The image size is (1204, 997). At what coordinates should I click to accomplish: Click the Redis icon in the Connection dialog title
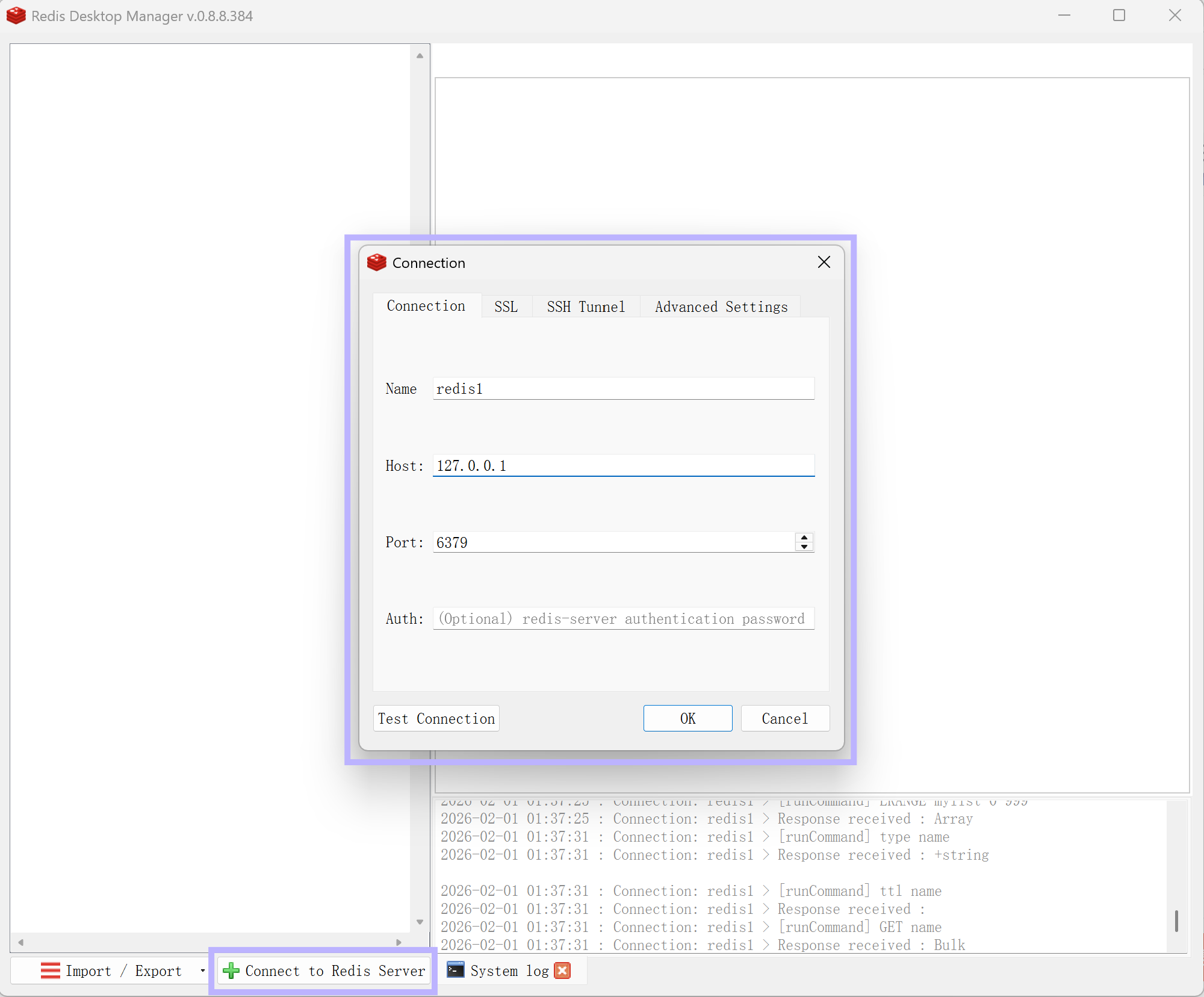pos(377,262)
